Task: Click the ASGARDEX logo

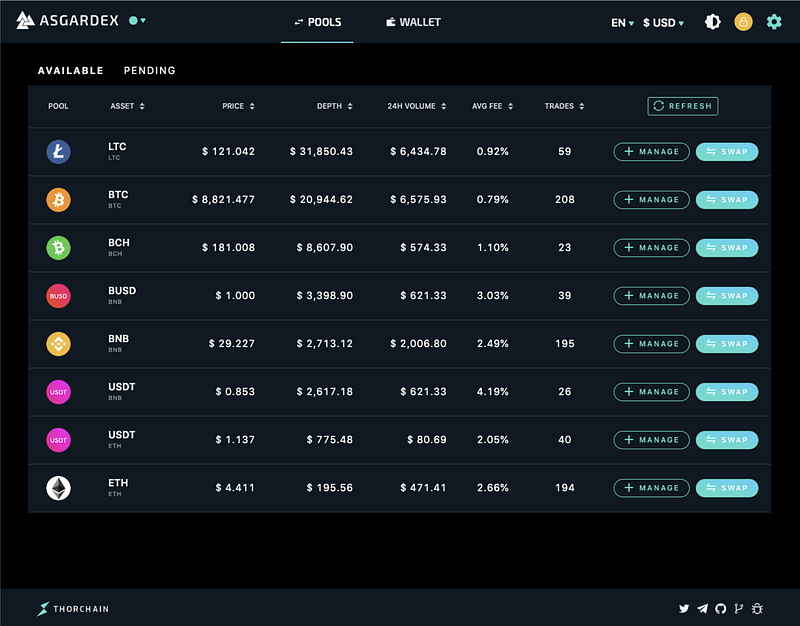Action: [x=67, y=20]
